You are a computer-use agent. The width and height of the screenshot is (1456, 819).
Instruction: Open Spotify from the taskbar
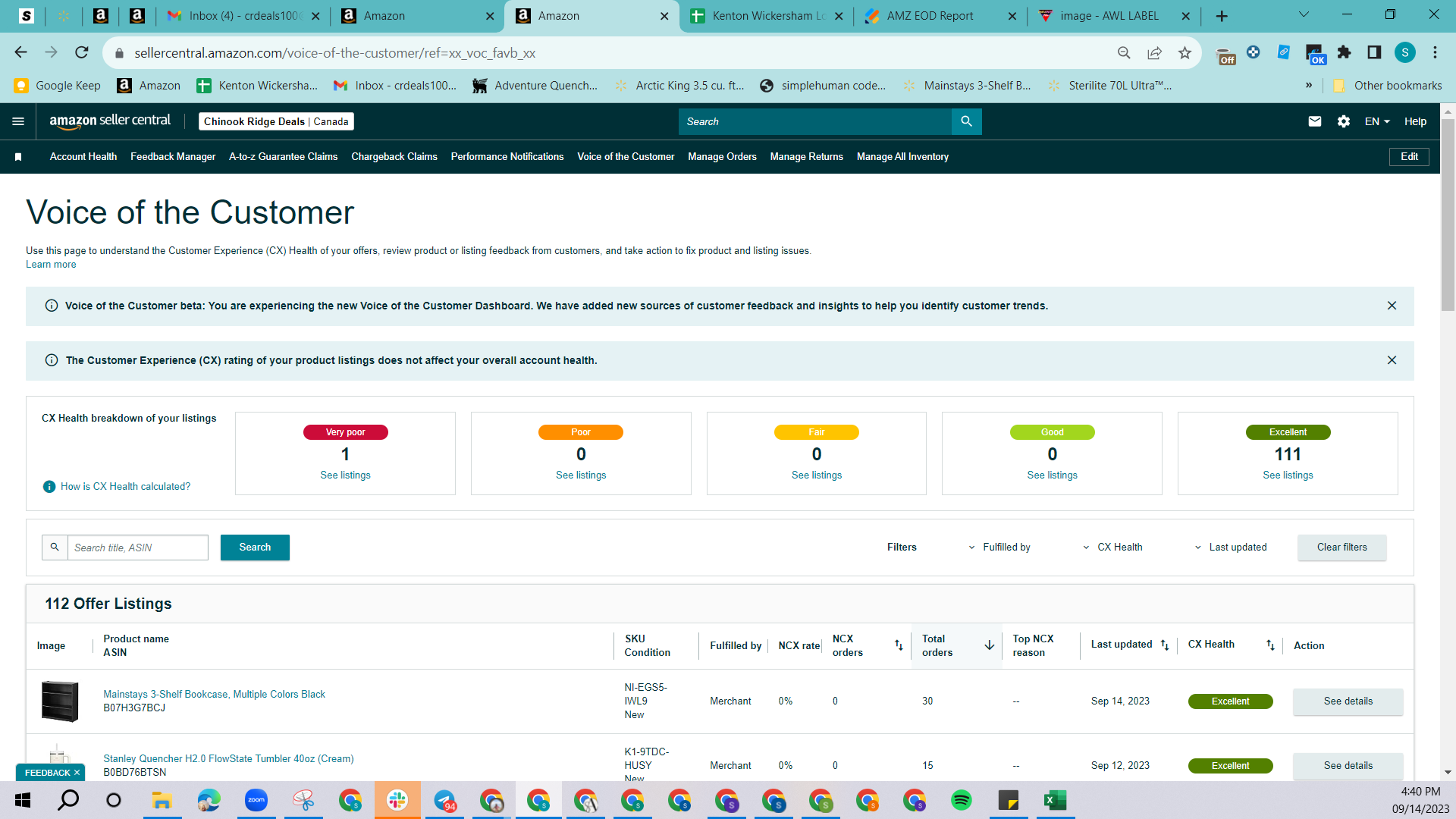(x=962, y=800)
